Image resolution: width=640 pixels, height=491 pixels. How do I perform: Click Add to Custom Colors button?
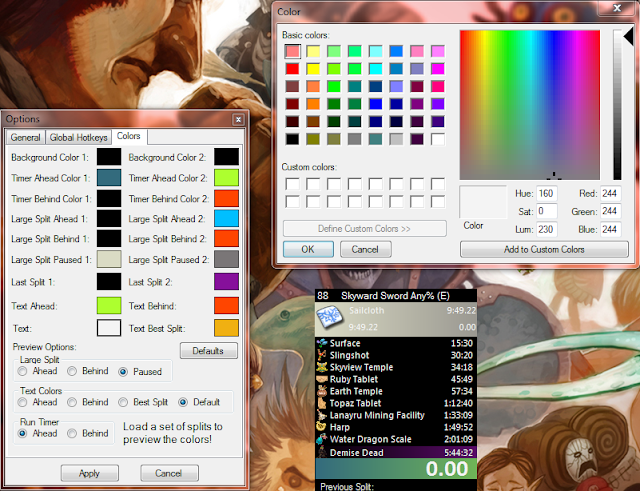[x=544, y=249]
